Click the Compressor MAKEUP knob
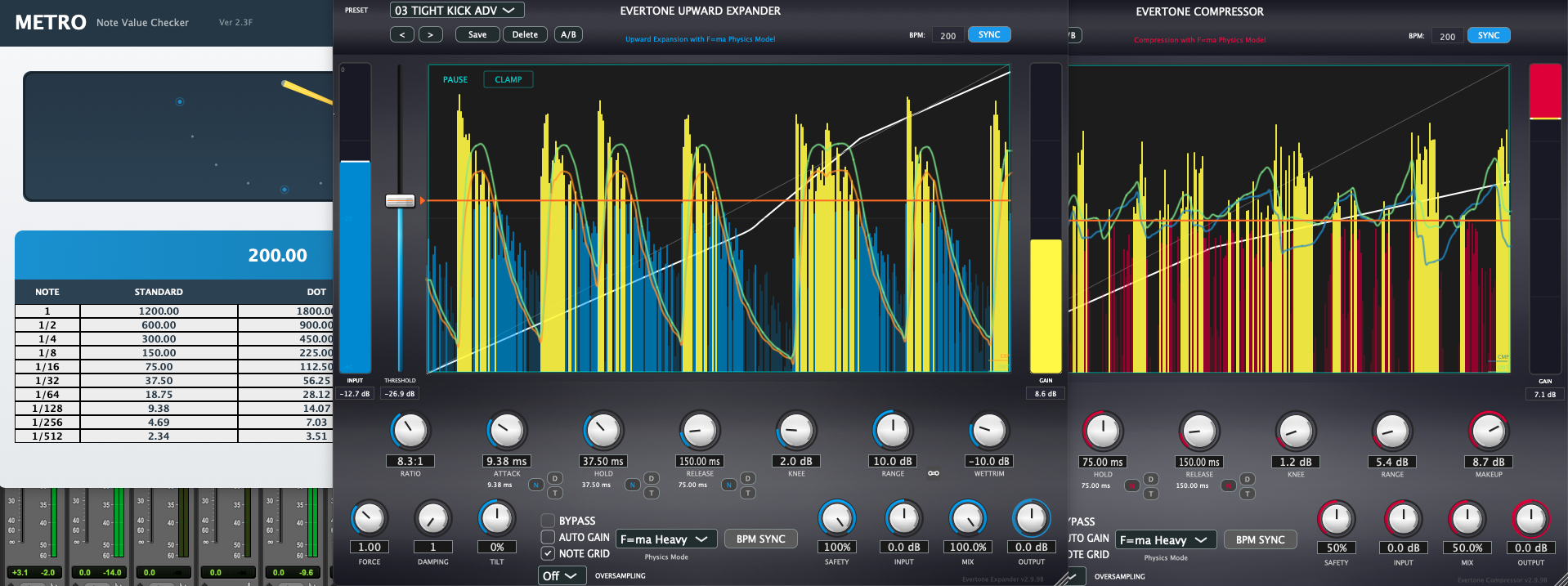This screenshot has height=586, width=1568. click(x=1489, y=431)
